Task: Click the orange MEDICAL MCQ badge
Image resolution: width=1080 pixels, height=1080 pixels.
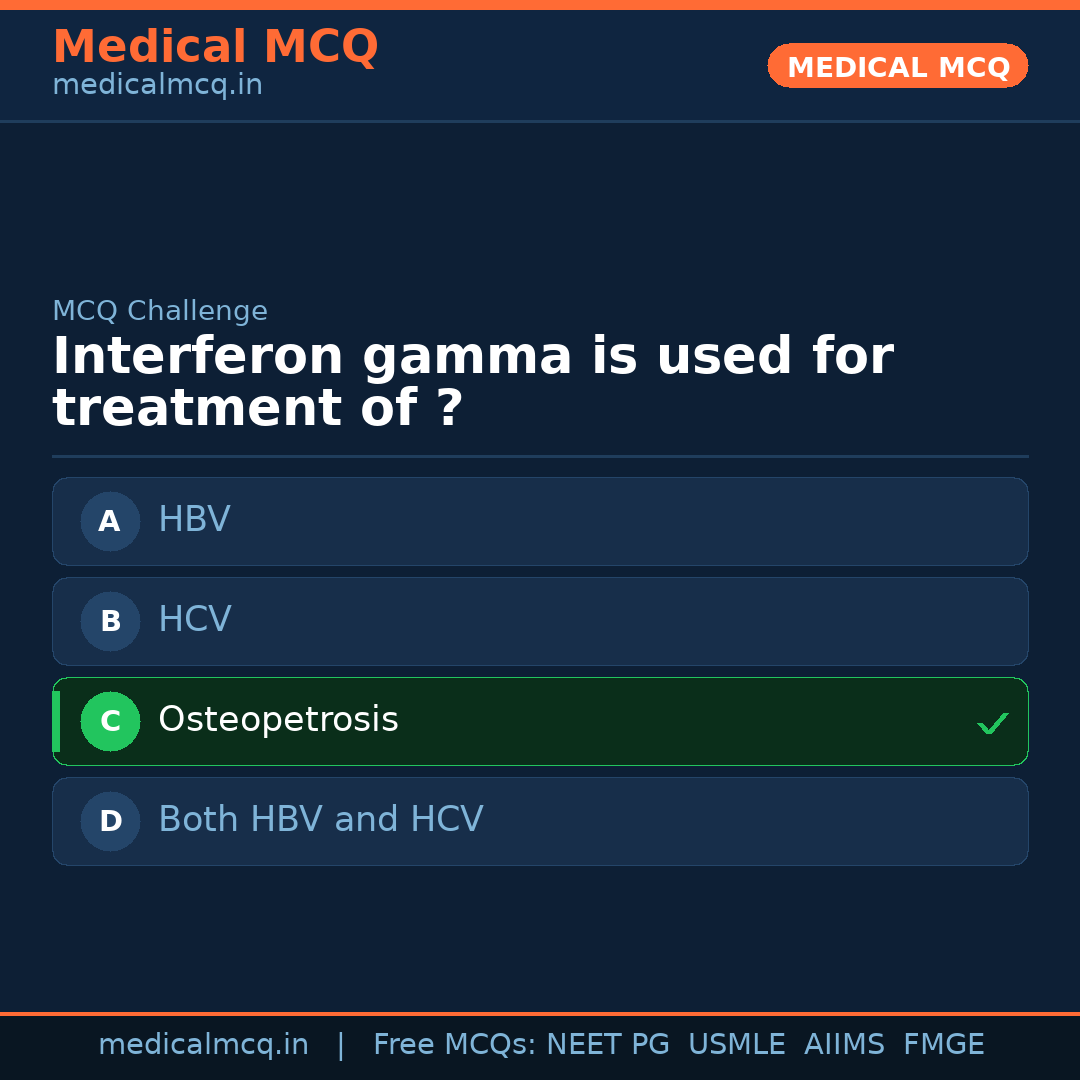Action: click(898, 66)
